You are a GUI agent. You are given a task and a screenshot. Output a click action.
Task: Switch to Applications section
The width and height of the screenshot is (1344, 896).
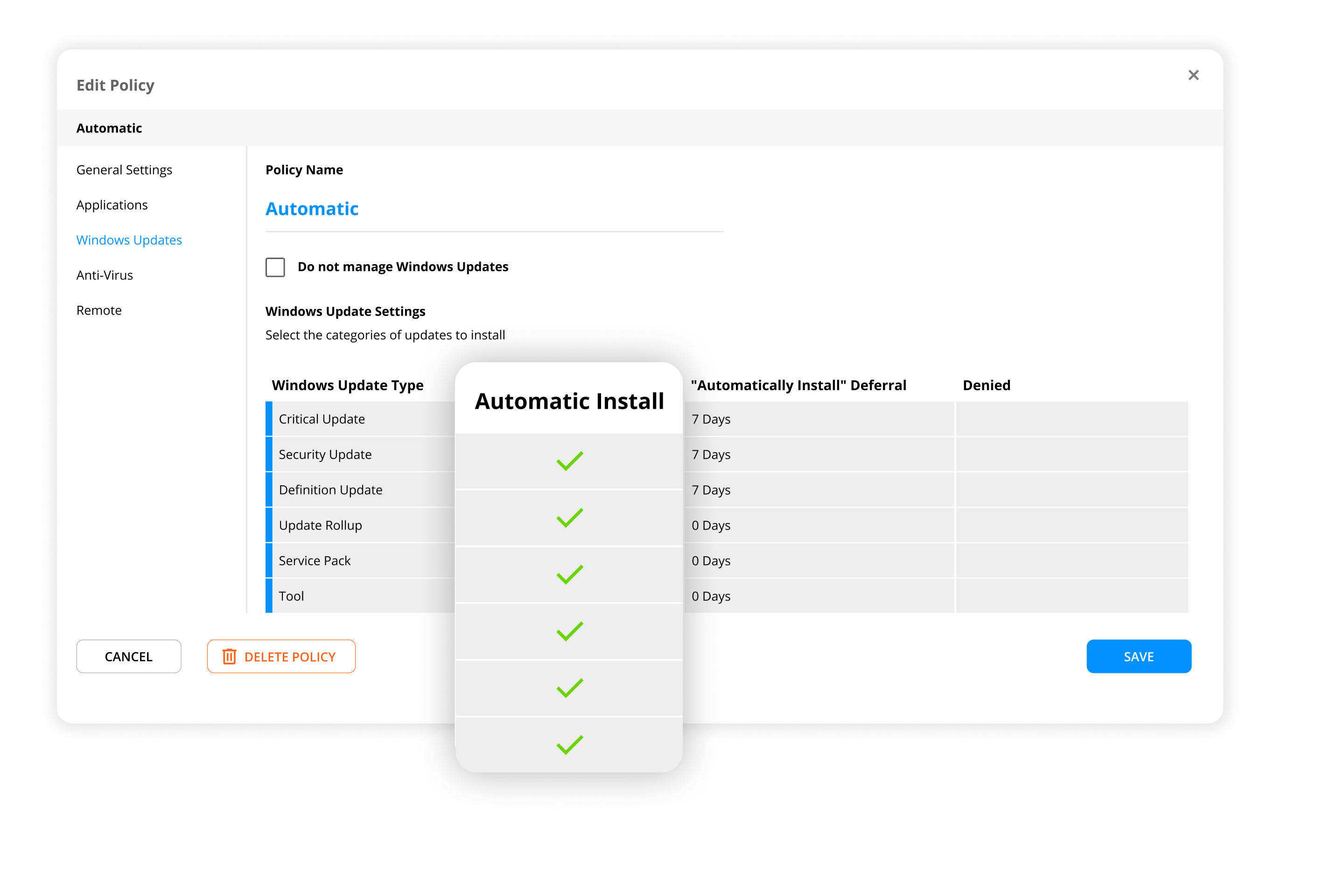[112, 205]
